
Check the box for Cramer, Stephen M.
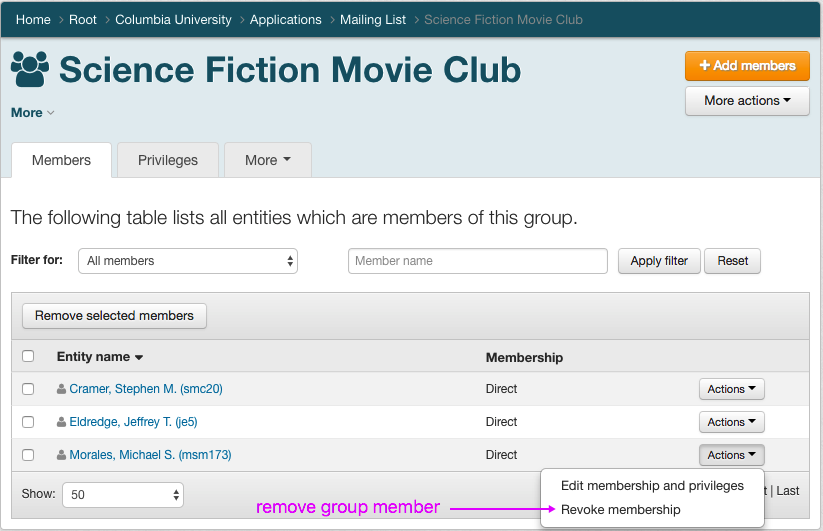point(28,389)
